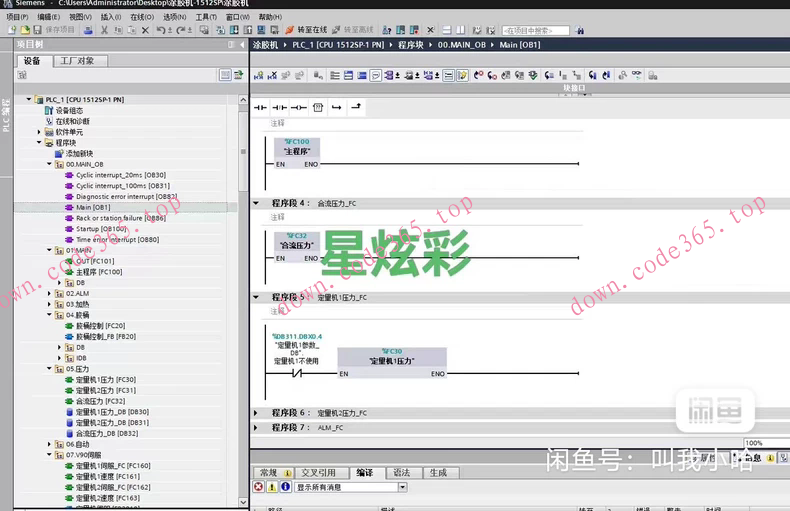Image resolution: width=790 pixels, height=511 pixels.
Task: Open the 编辑 (Edit) menu
Action: (x=48, y=17)
